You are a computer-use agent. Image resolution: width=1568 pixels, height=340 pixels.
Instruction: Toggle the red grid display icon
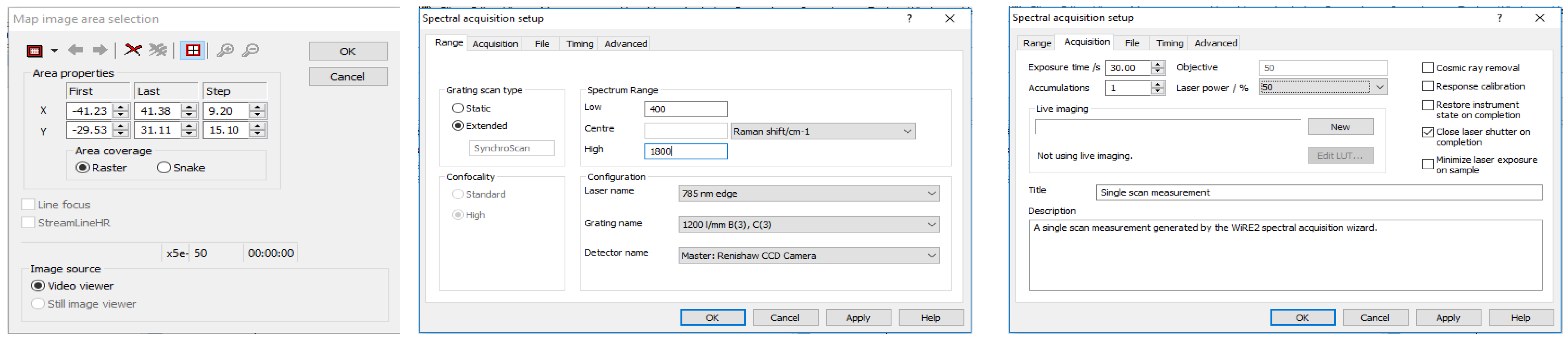193,51
